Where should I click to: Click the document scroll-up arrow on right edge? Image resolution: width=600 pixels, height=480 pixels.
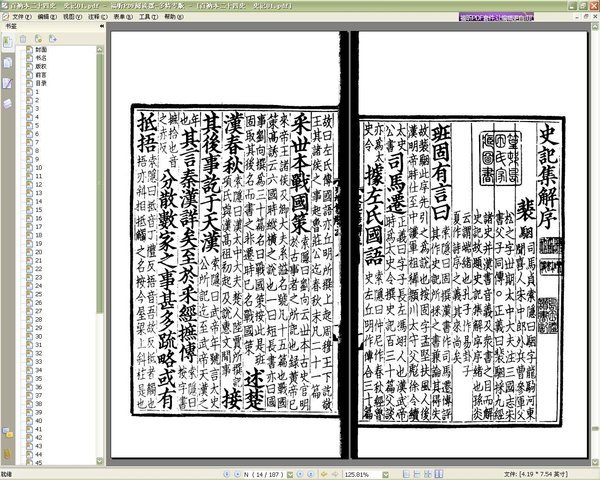(x=595, y=27)
